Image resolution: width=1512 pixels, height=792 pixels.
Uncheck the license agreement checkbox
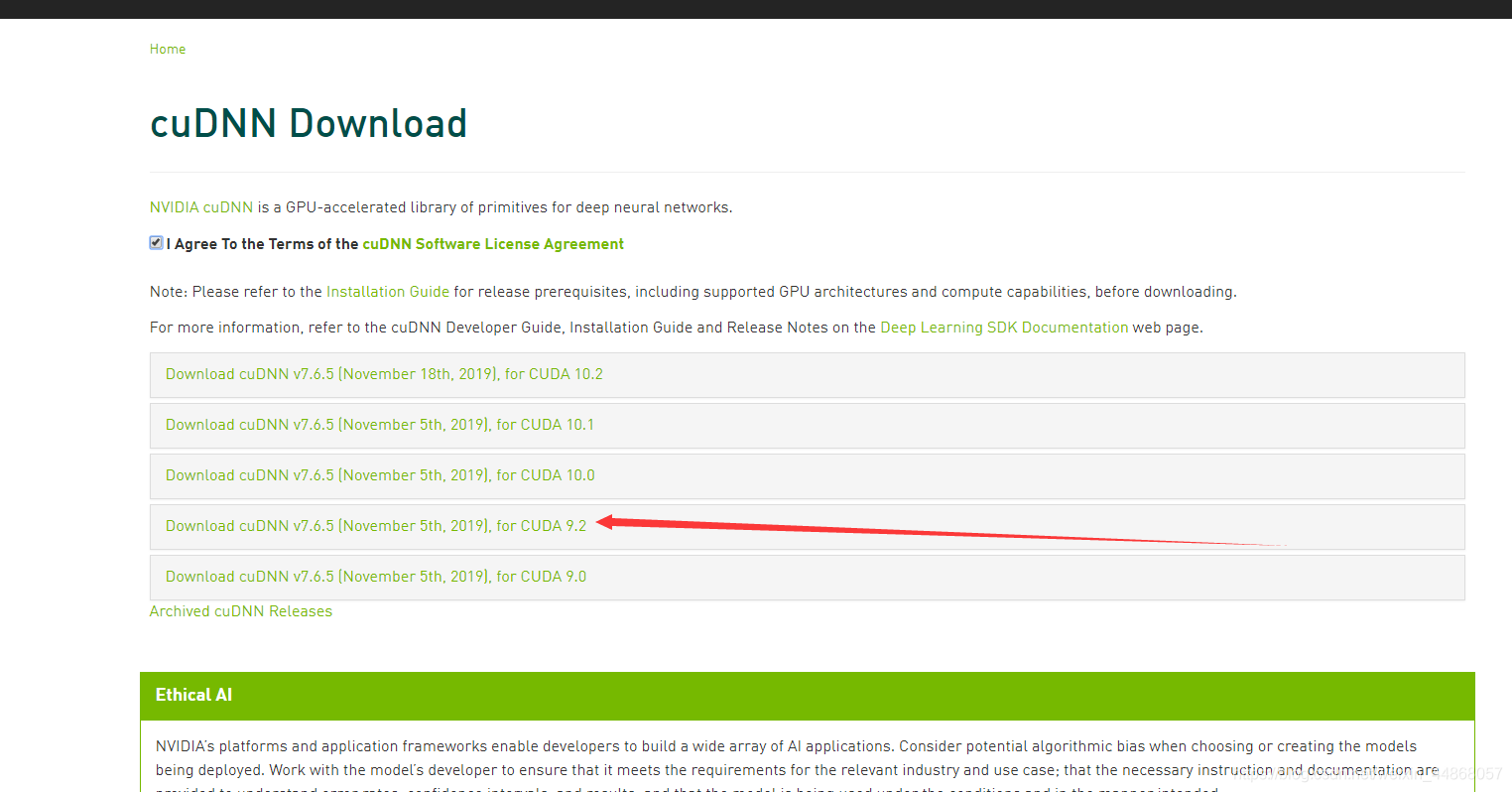(x=156, y=243)
